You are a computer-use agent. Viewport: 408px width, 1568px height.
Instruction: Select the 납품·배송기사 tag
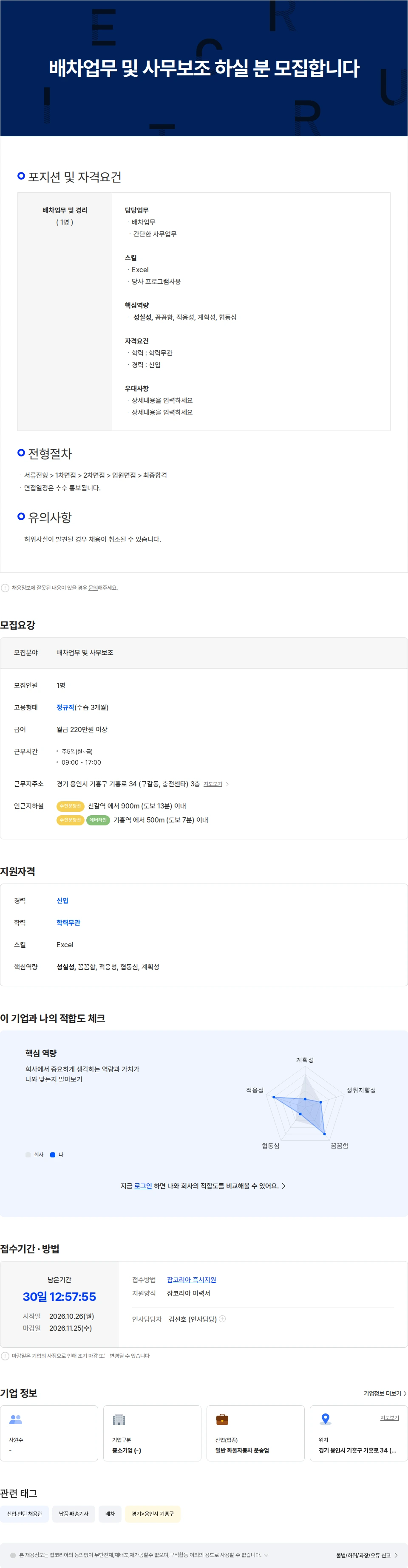click(74, 1514)
